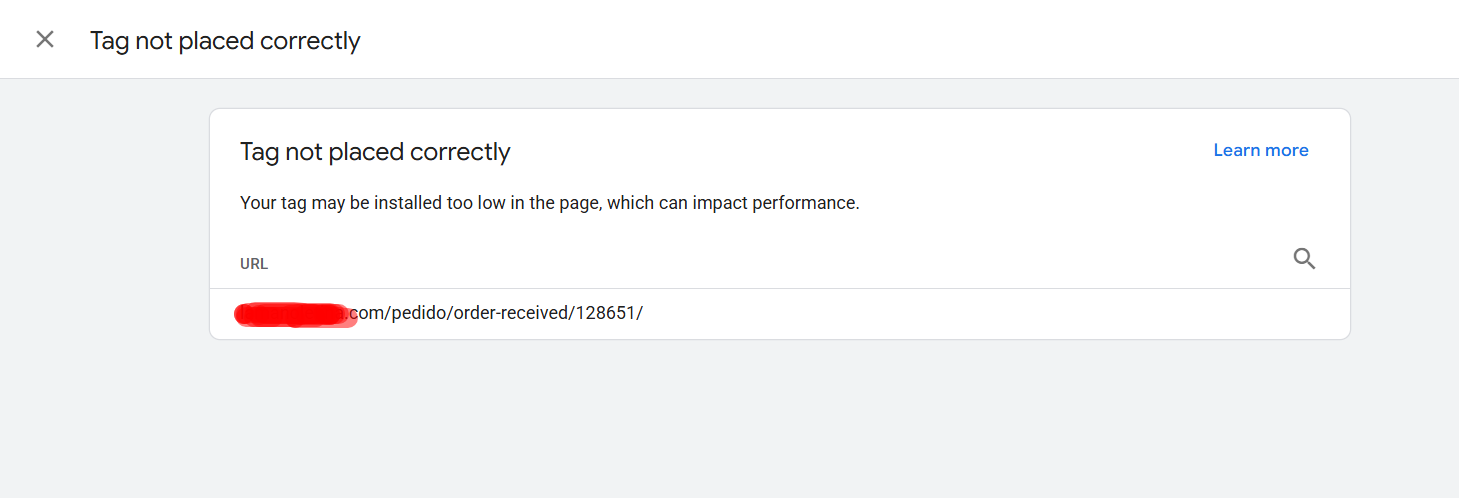
Task: Click the top bar title Tag not placed correctly
Action: tap(225, 41)
